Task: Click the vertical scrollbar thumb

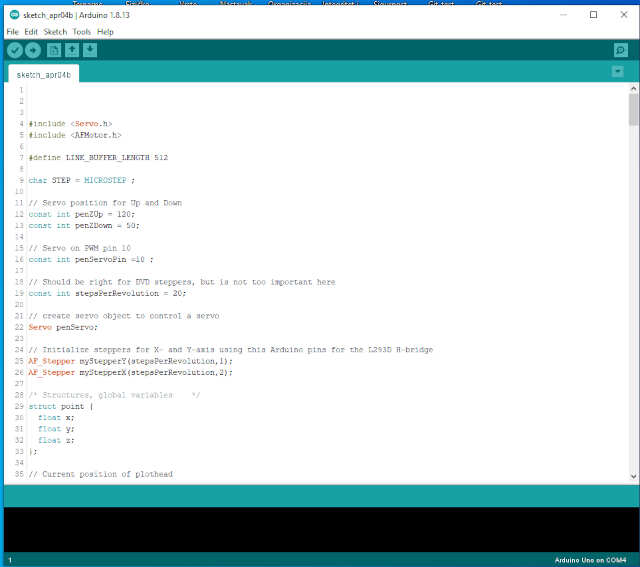Action: tap(633, 109)
